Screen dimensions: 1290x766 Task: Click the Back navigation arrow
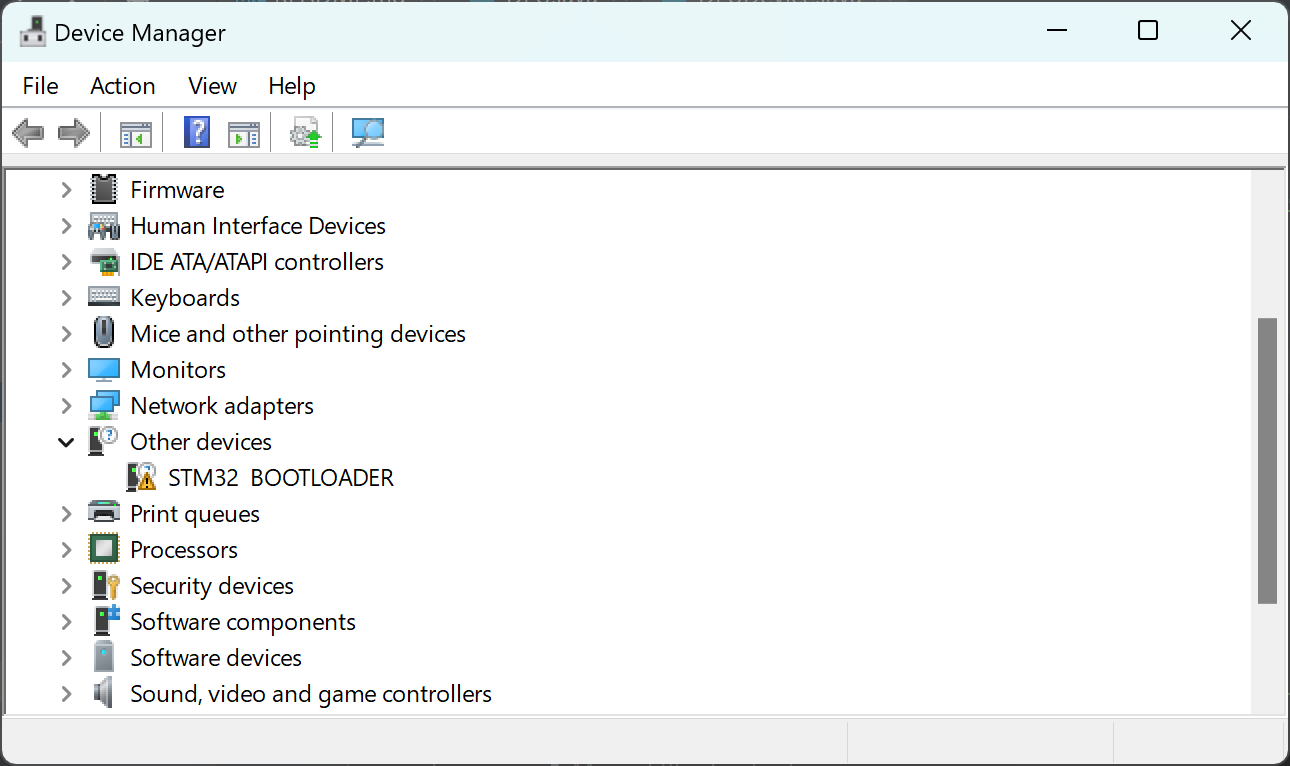point(28,131)
